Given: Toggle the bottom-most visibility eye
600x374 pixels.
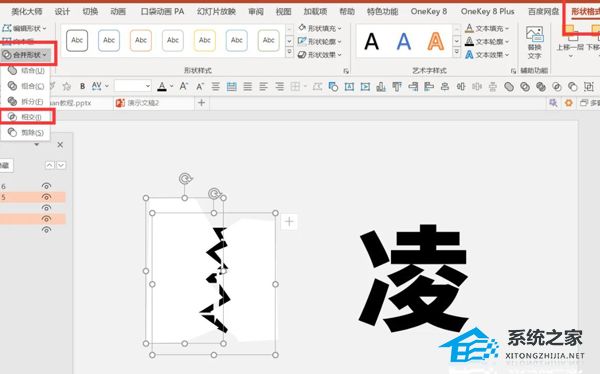Looking at the screenshot, I should [x=46, y=230].
